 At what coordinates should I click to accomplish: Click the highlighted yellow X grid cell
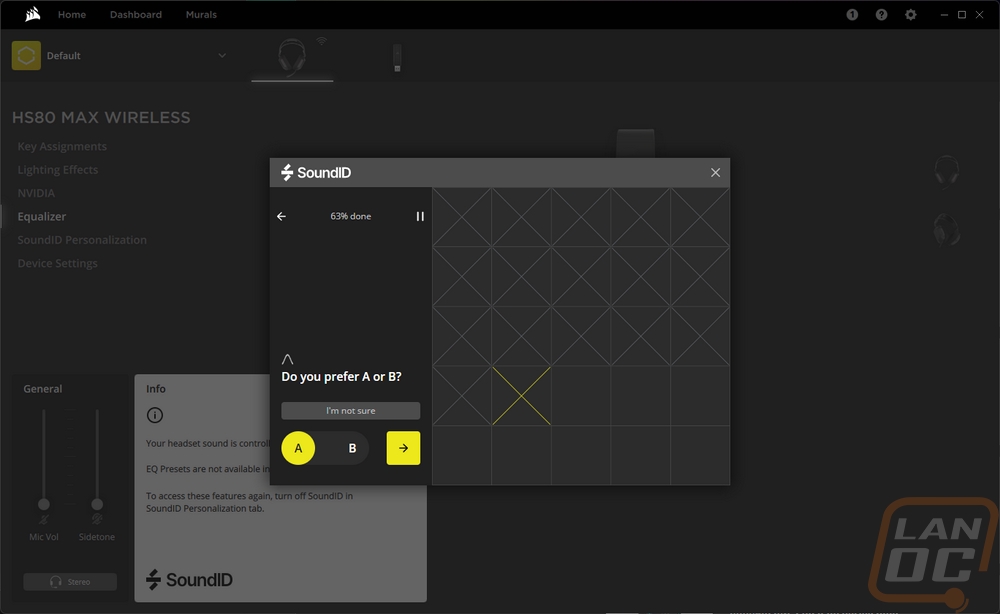click(x=521, y=396)
